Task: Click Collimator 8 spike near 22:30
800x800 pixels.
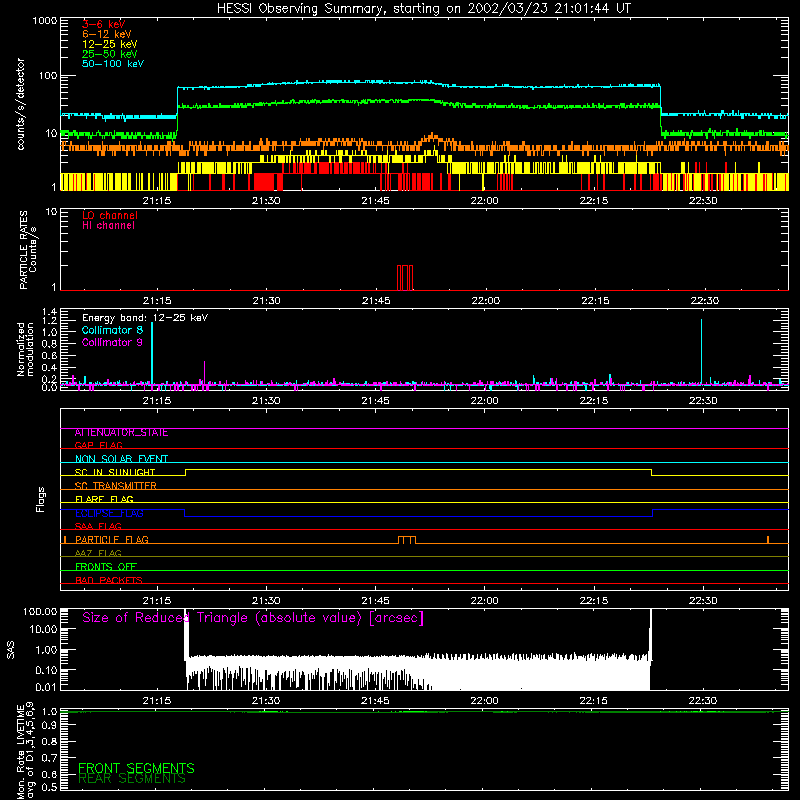Action: [x=701, y=351]
